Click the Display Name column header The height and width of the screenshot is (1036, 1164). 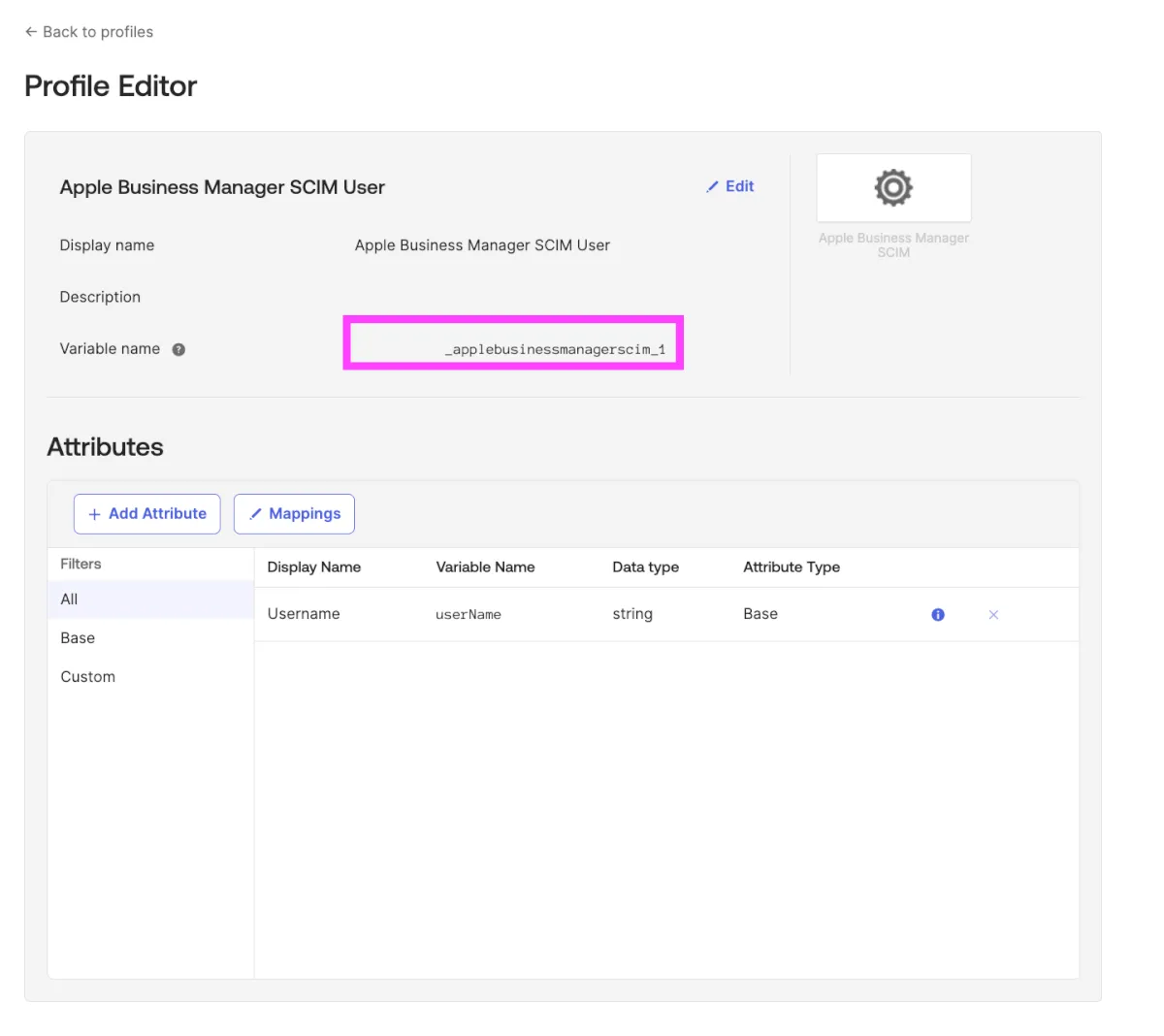pyautogui.click(x=313, y=567)
